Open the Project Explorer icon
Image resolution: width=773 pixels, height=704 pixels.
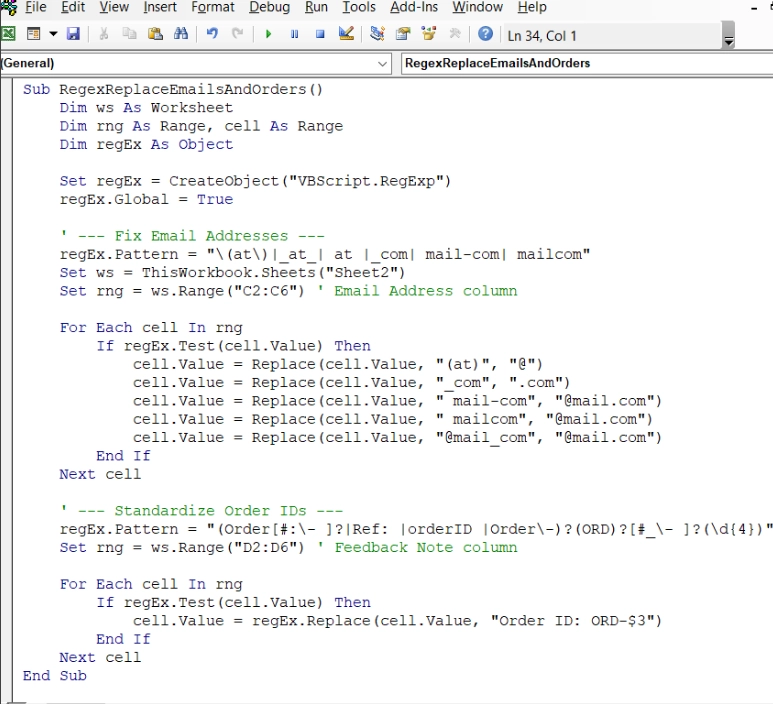(377, 35)
